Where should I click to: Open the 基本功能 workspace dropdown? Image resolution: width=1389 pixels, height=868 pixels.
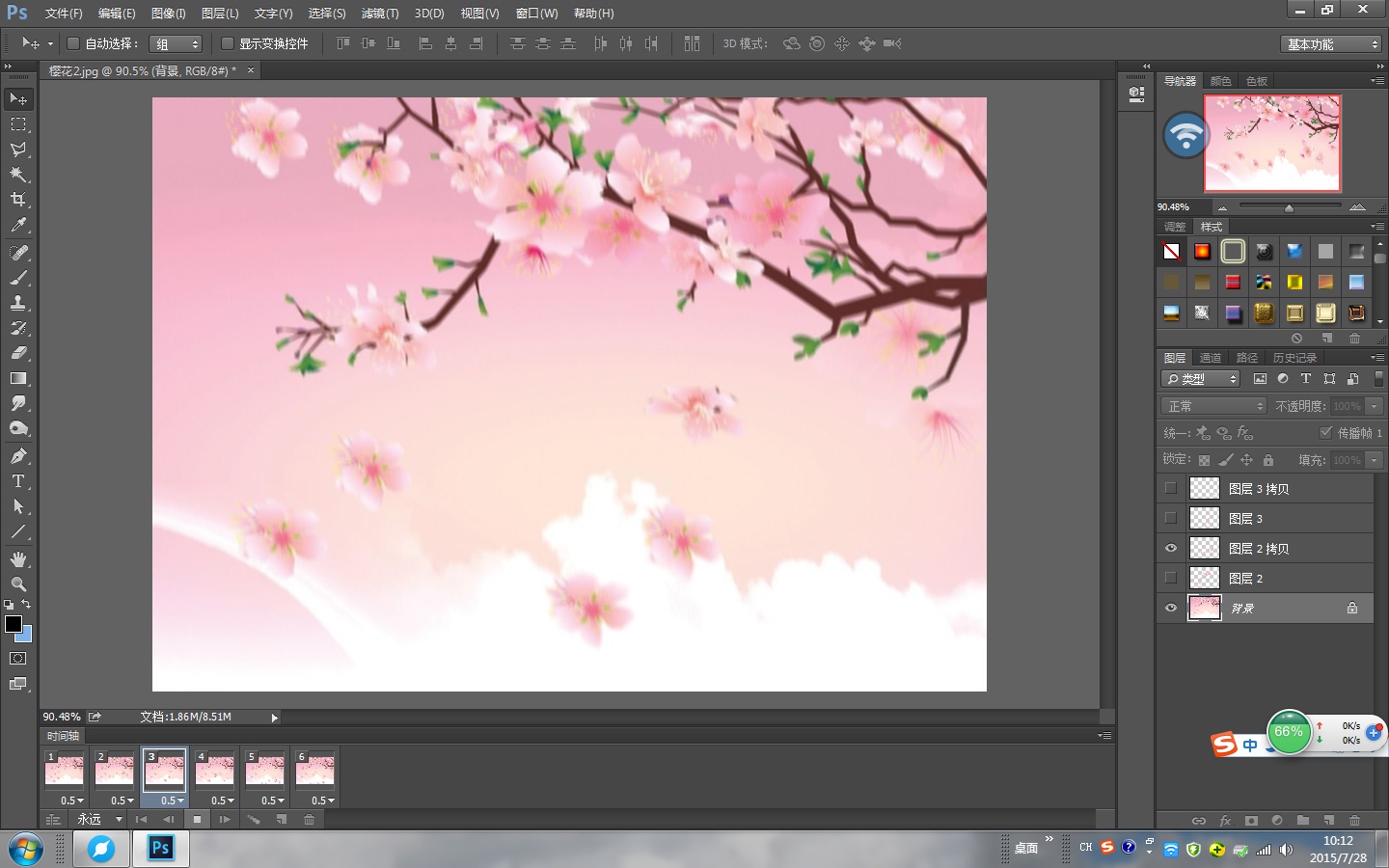(x=1332, y=44)
